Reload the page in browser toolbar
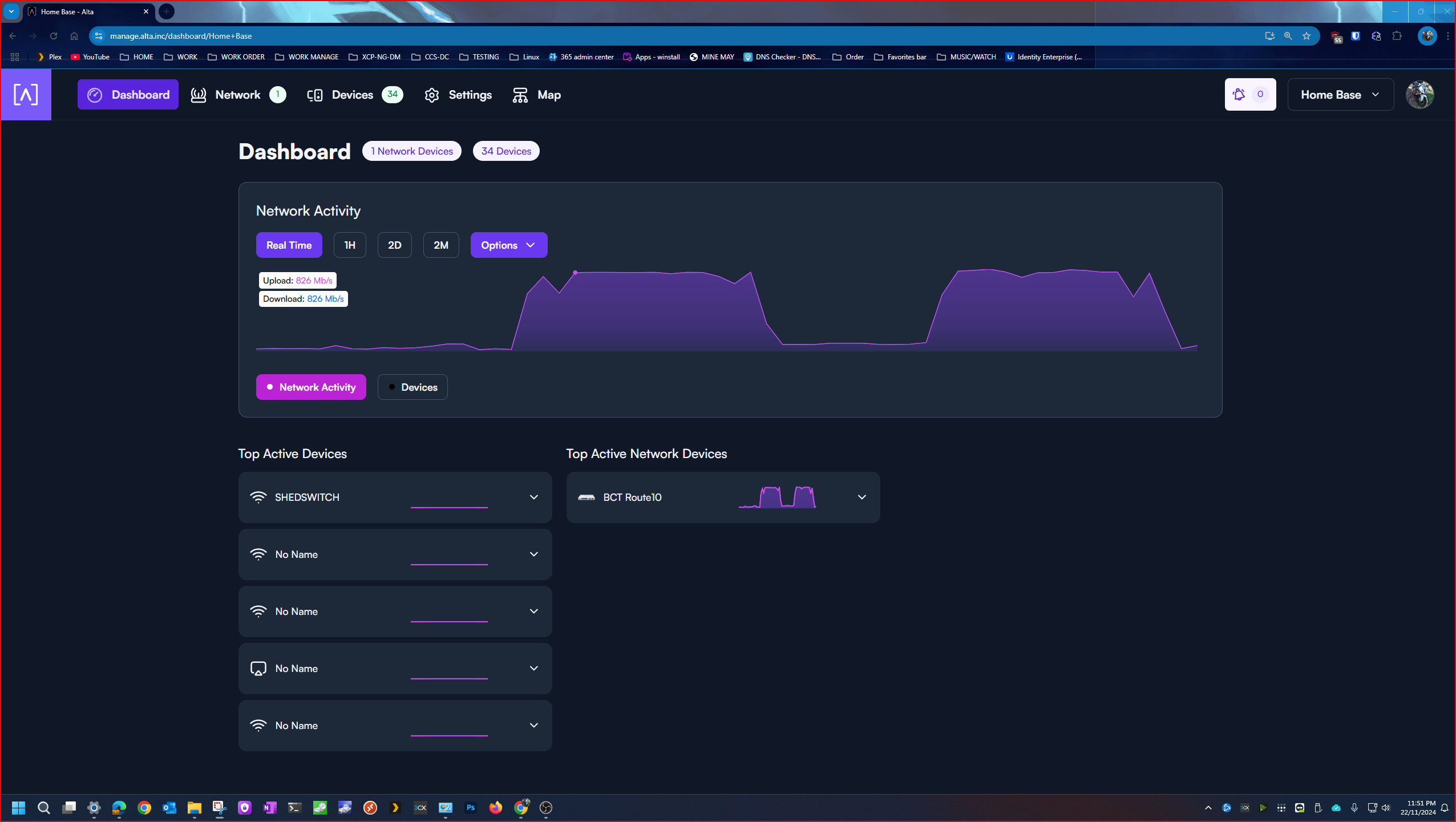 tap(54, 36)
